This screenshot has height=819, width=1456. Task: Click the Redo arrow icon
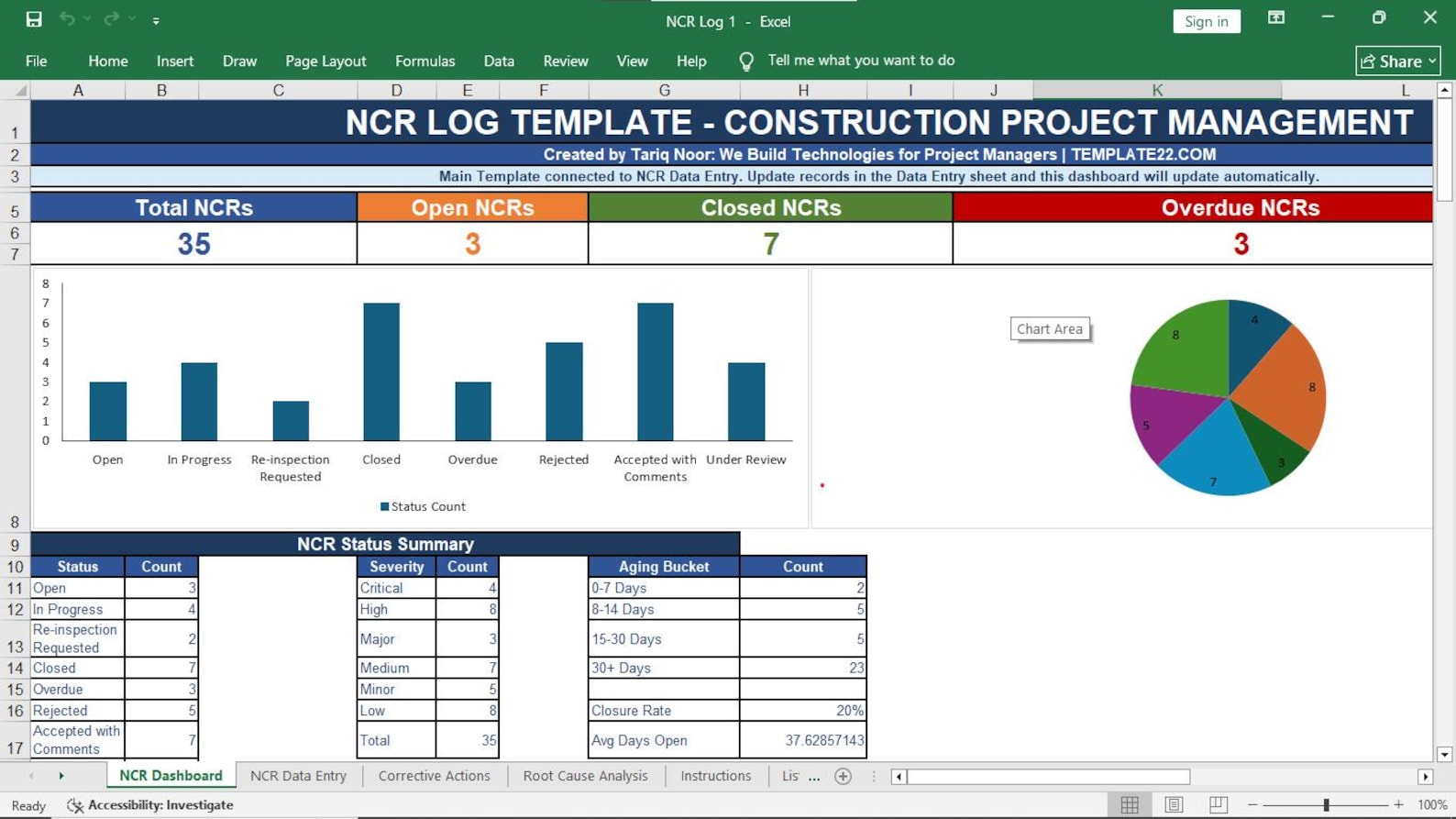pyautogui.click(x=111, y=19)
